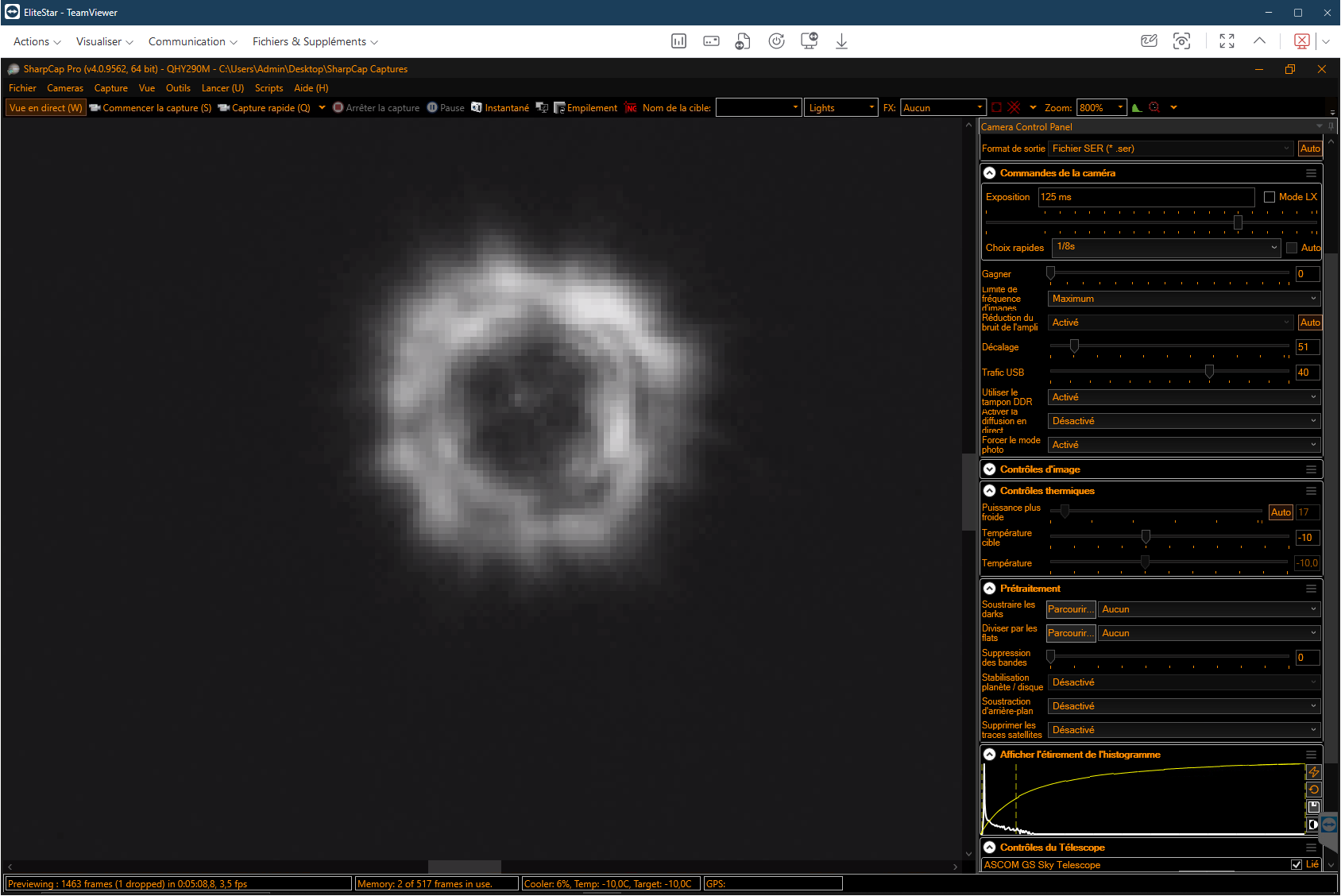Viewport: 1341px width, 896px height.
Task: Click Parcourir for Diviser par les flats
Action: (x=1071, y=633)
